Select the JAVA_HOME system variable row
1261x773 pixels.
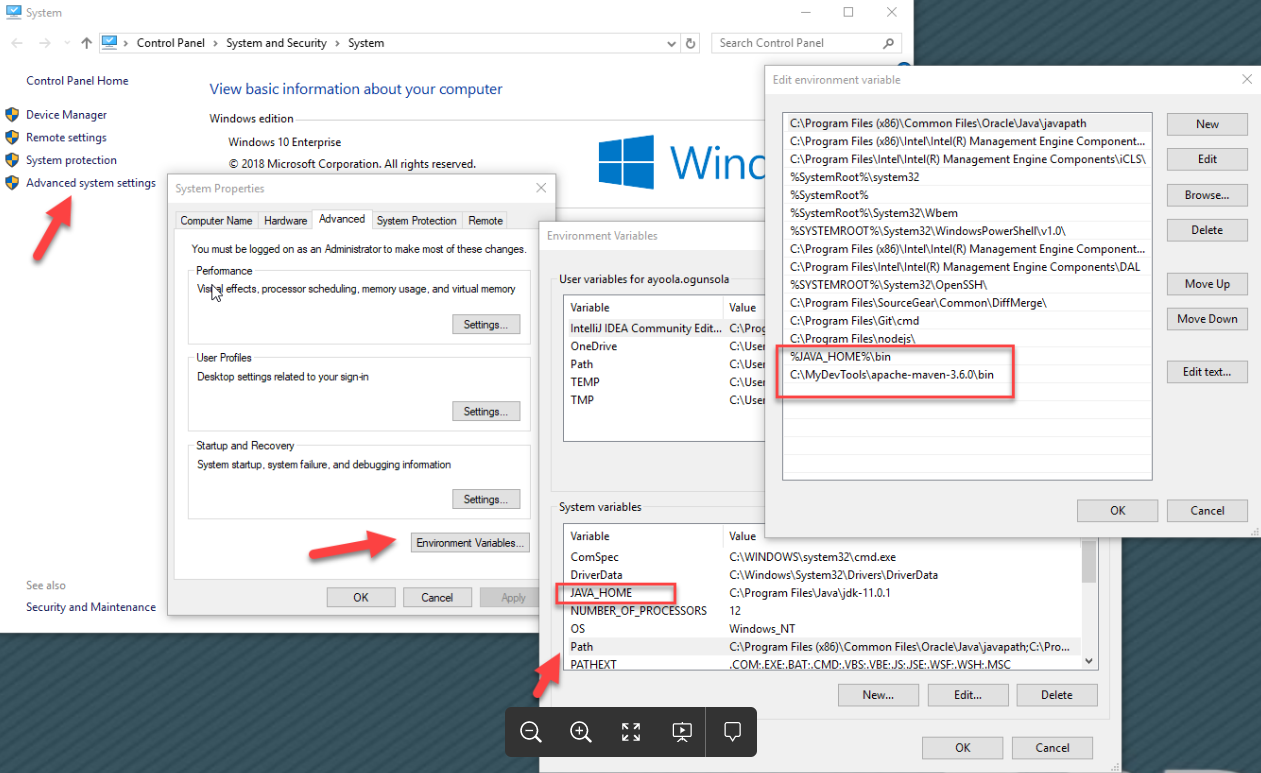coord(822,593)
